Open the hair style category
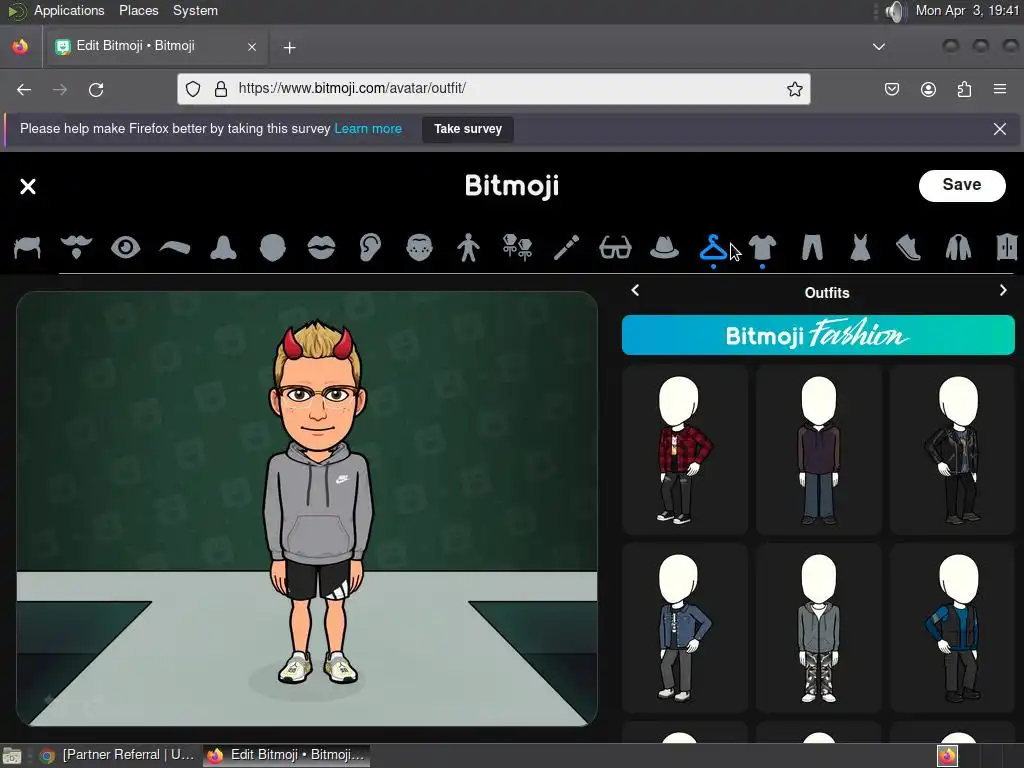Viewport: 1024px width, 768px height. point(27,248)
